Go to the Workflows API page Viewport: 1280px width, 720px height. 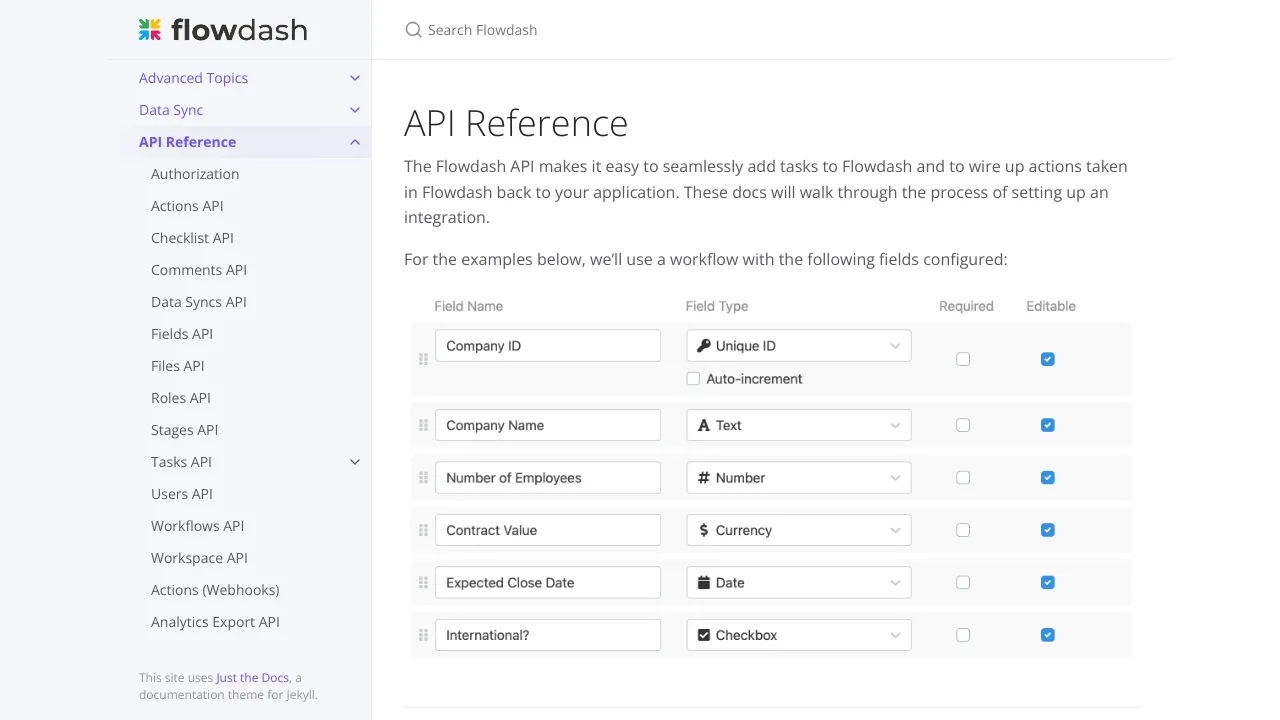pyautogui.click(x=198, y=526)
